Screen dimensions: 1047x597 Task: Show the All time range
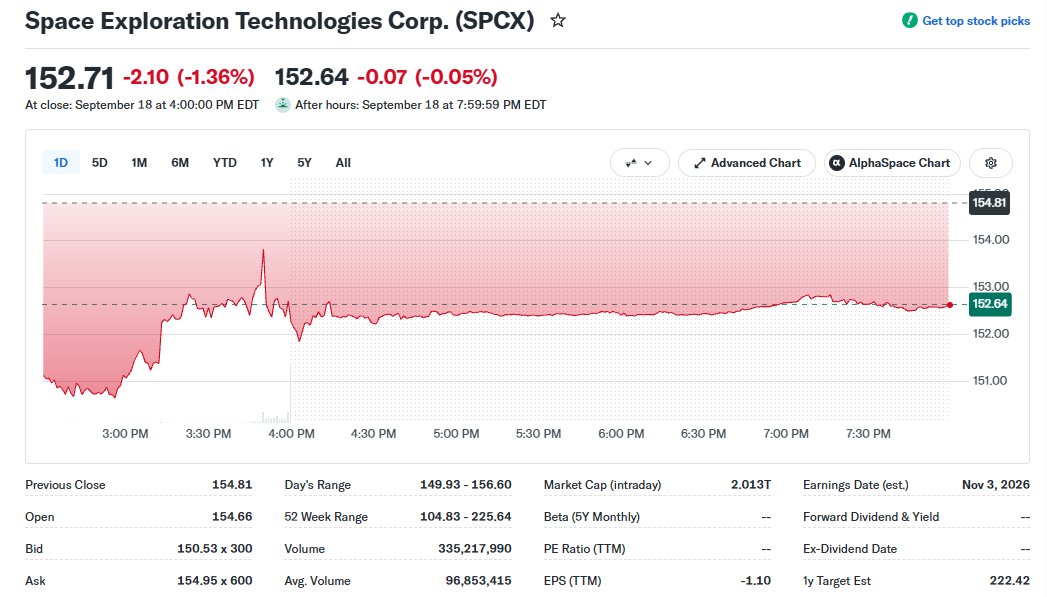point(343,163)
